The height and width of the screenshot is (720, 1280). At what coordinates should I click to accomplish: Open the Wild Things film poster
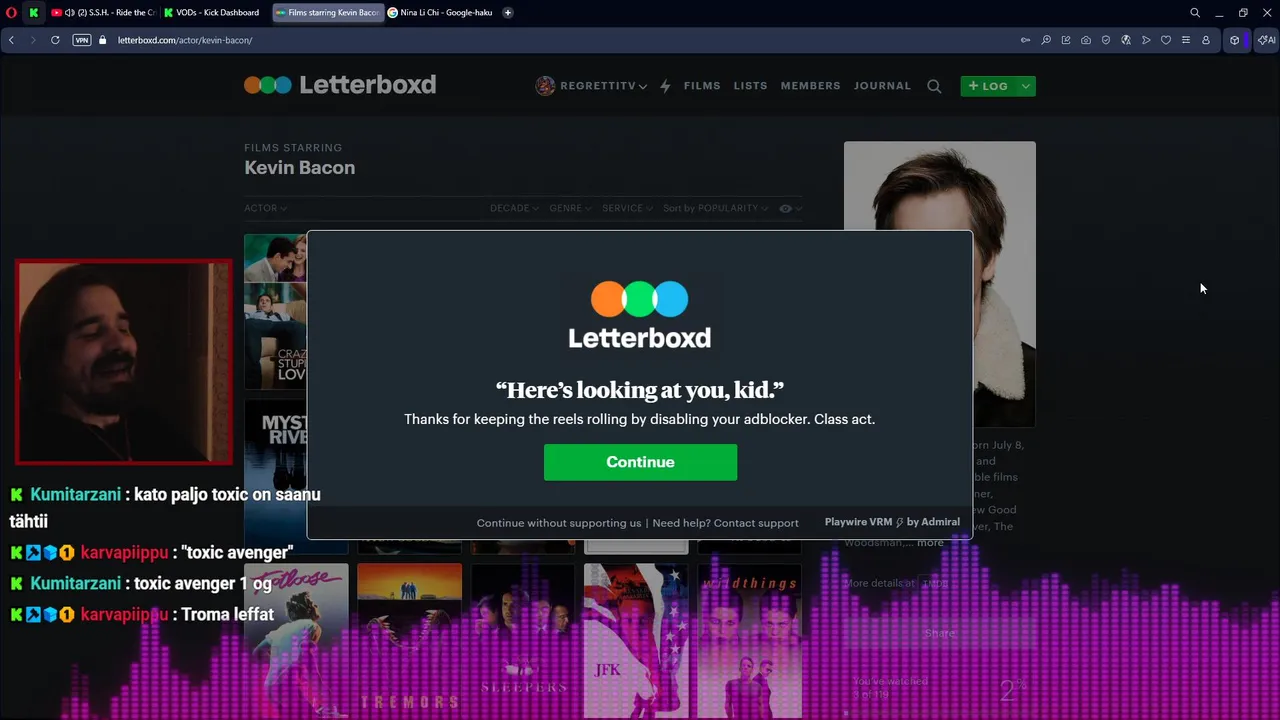tap(749, 640)
